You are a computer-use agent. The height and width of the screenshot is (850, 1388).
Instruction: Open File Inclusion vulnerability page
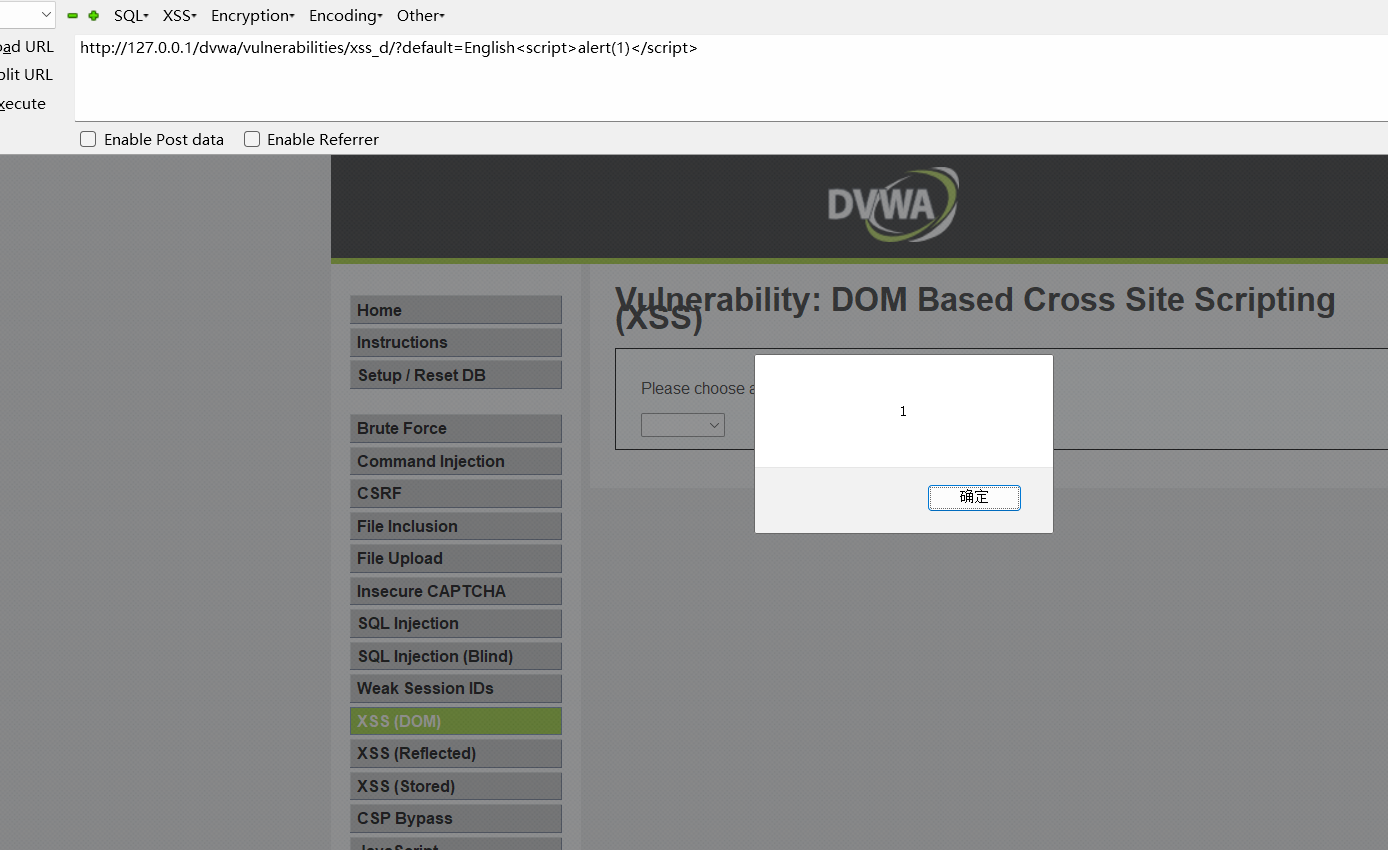click(x=456, y=526)
